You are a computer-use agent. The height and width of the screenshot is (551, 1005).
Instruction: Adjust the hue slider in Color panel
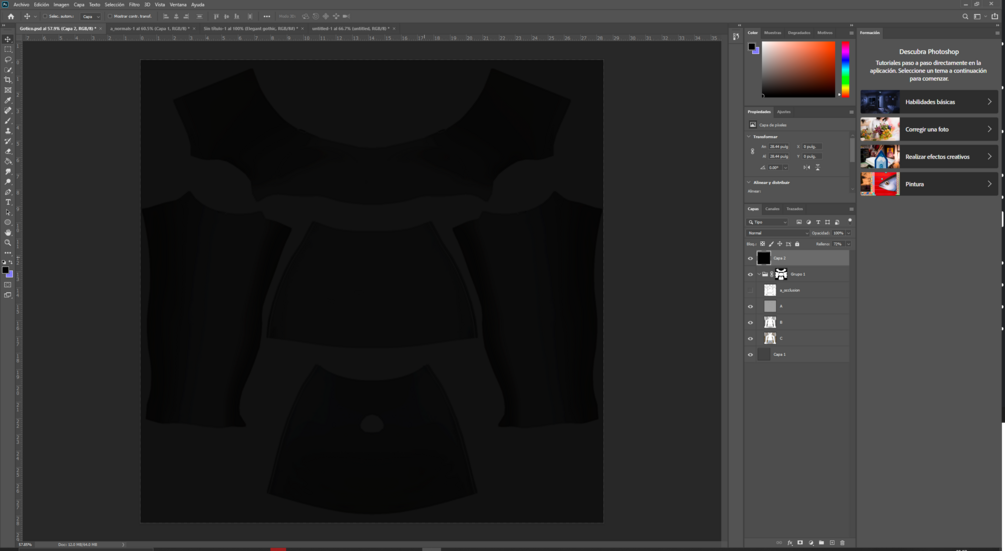coord(845,69)
